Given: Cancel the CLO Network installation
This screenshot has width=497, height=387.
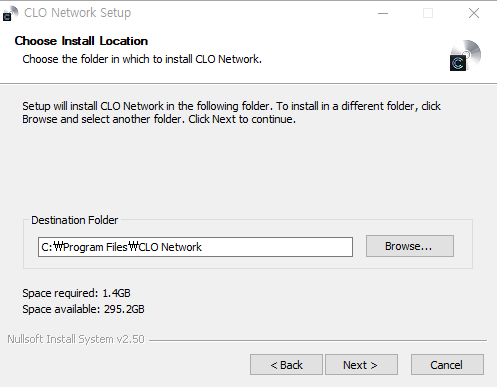Looking at the screenshot, I should pos(447,365).
